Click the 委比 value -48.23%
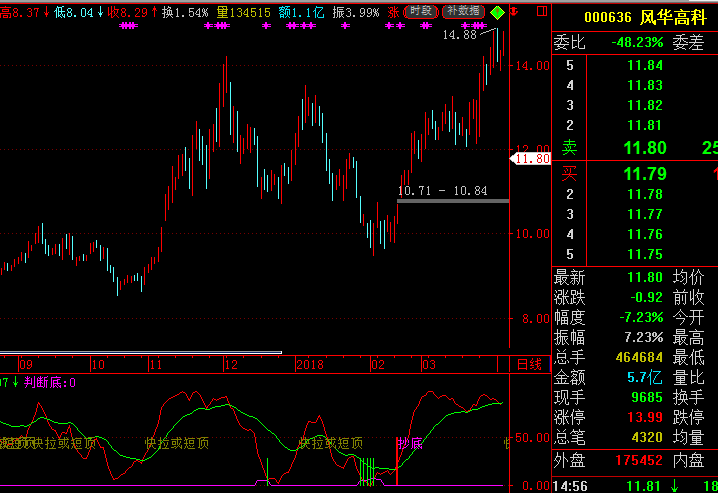The image size is (718, 493). [637, 43]
